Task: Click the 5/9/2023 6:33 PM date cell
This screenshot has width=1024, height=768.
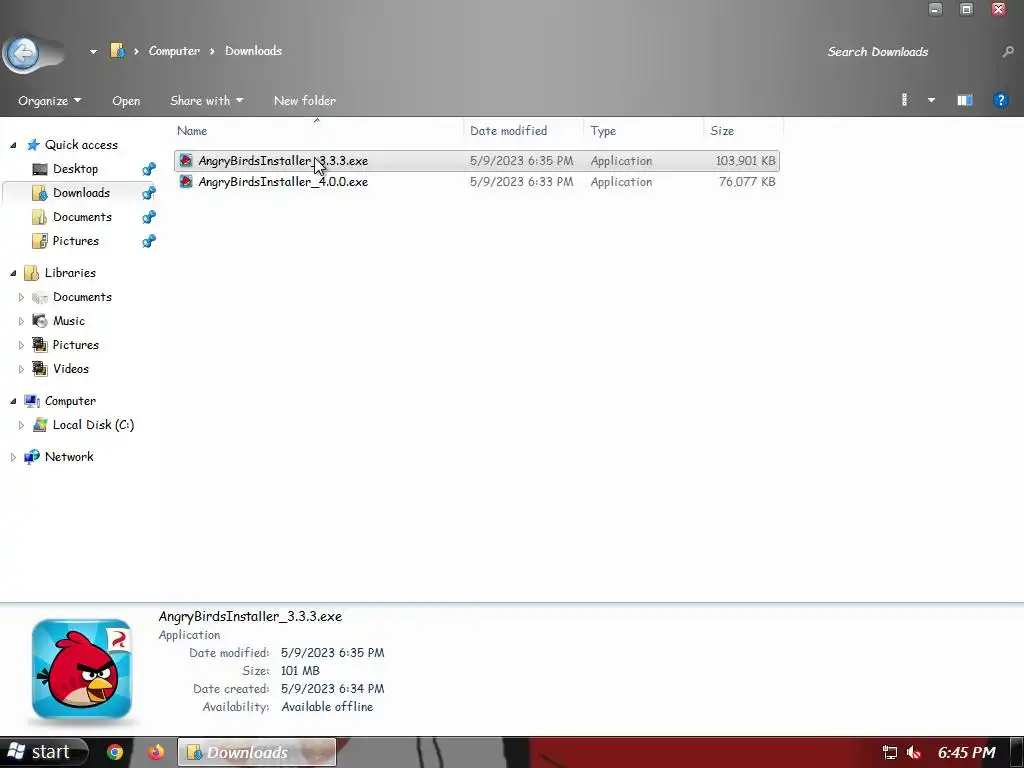Action: pyautogui.click(x=521, y=182)
